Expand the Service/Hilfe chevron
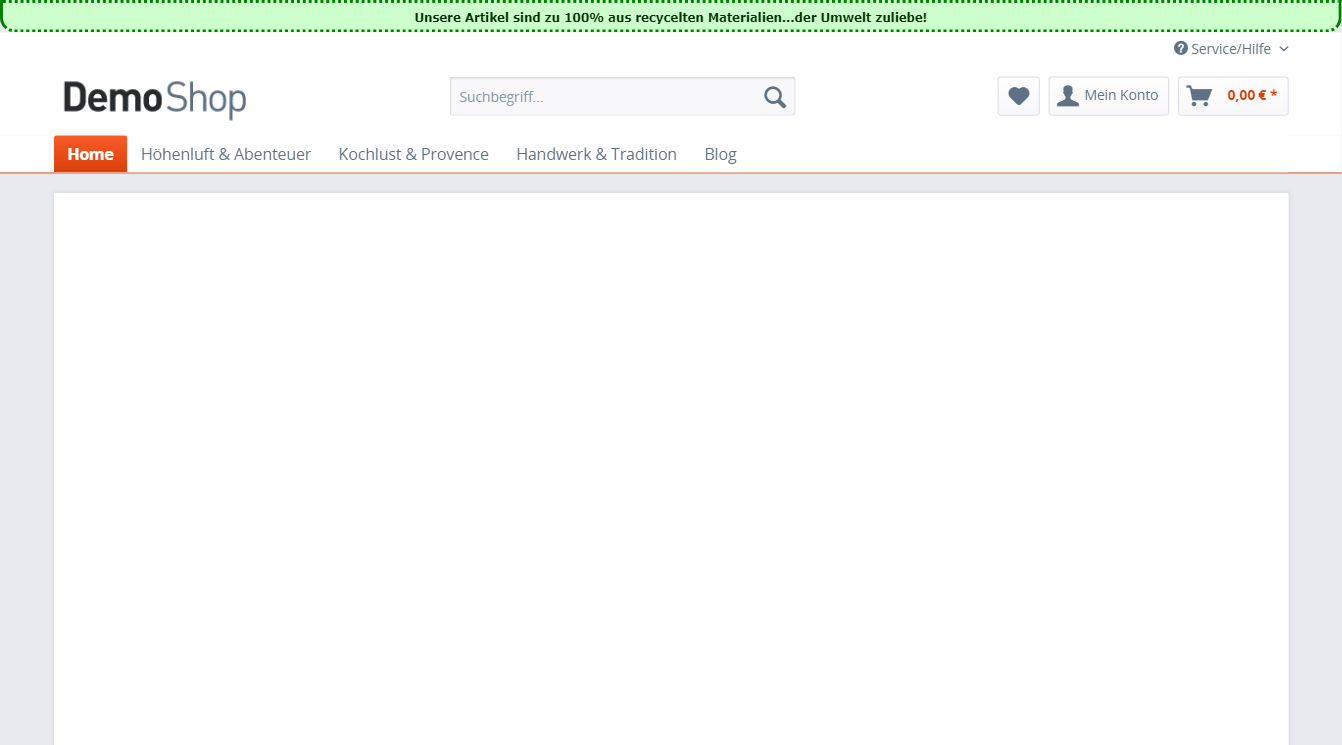Image resolution: width=1342 pixels, height=745 pixels. tap(1284, 49)
